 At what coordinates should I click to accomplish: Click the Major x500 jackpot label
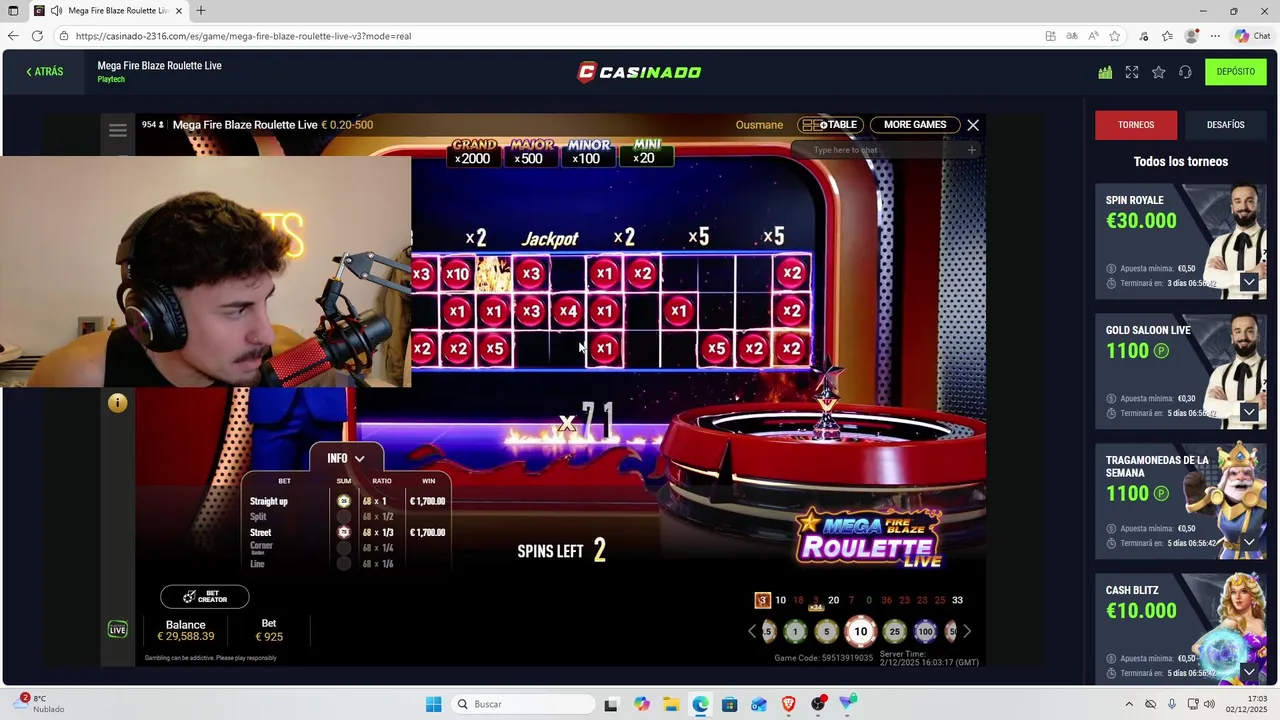tap(531, 152)
